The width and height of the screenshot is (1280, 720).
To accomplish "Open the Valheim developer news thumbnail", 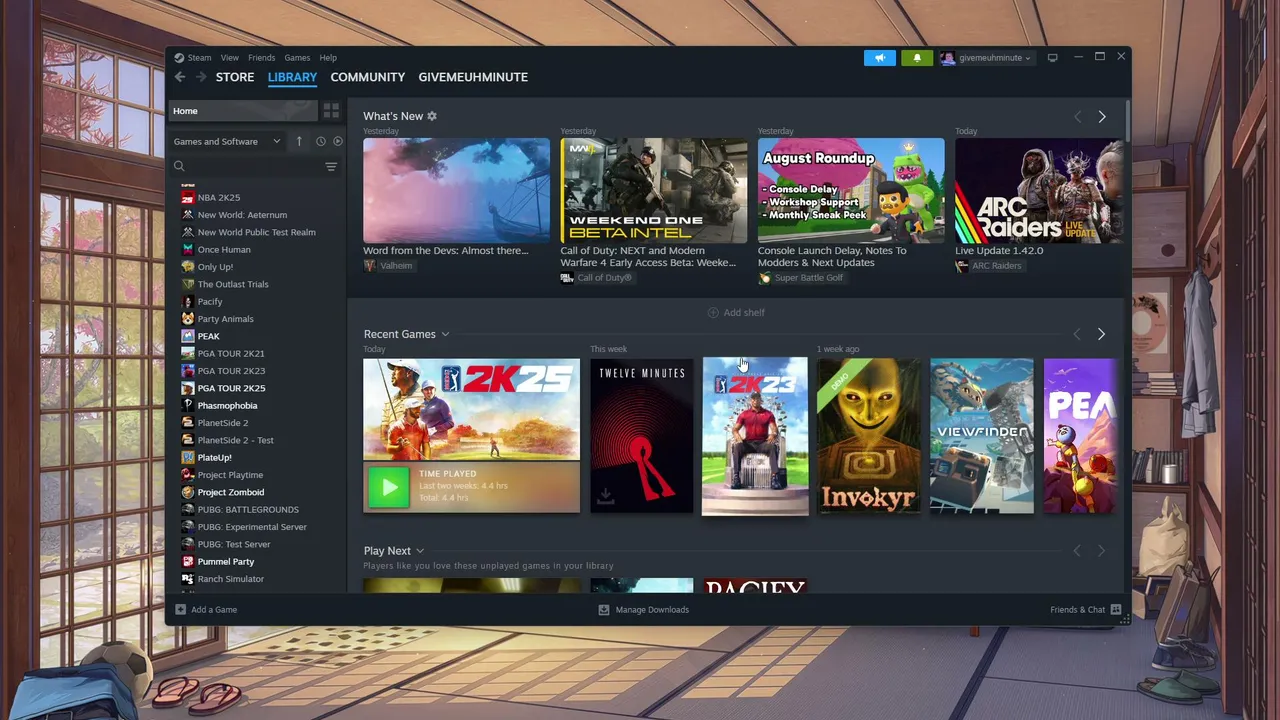I will (456, 190).
